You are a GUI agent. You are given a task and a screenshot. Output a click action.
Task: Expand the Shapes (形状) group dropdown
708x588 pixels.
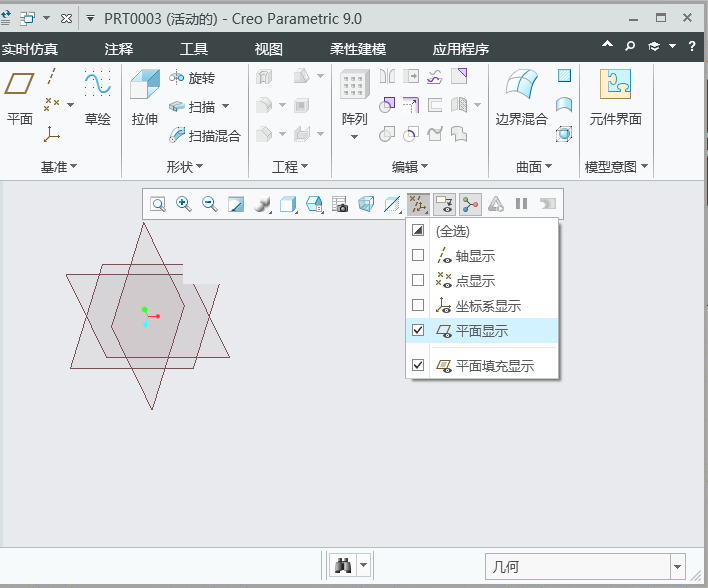tap(184, 167)
